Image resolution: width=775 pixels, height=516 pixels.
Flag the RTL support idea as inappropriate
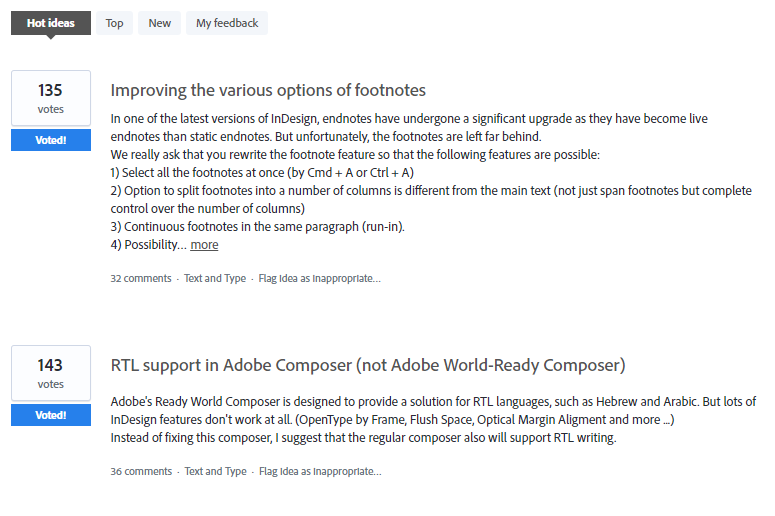point(319,471)
